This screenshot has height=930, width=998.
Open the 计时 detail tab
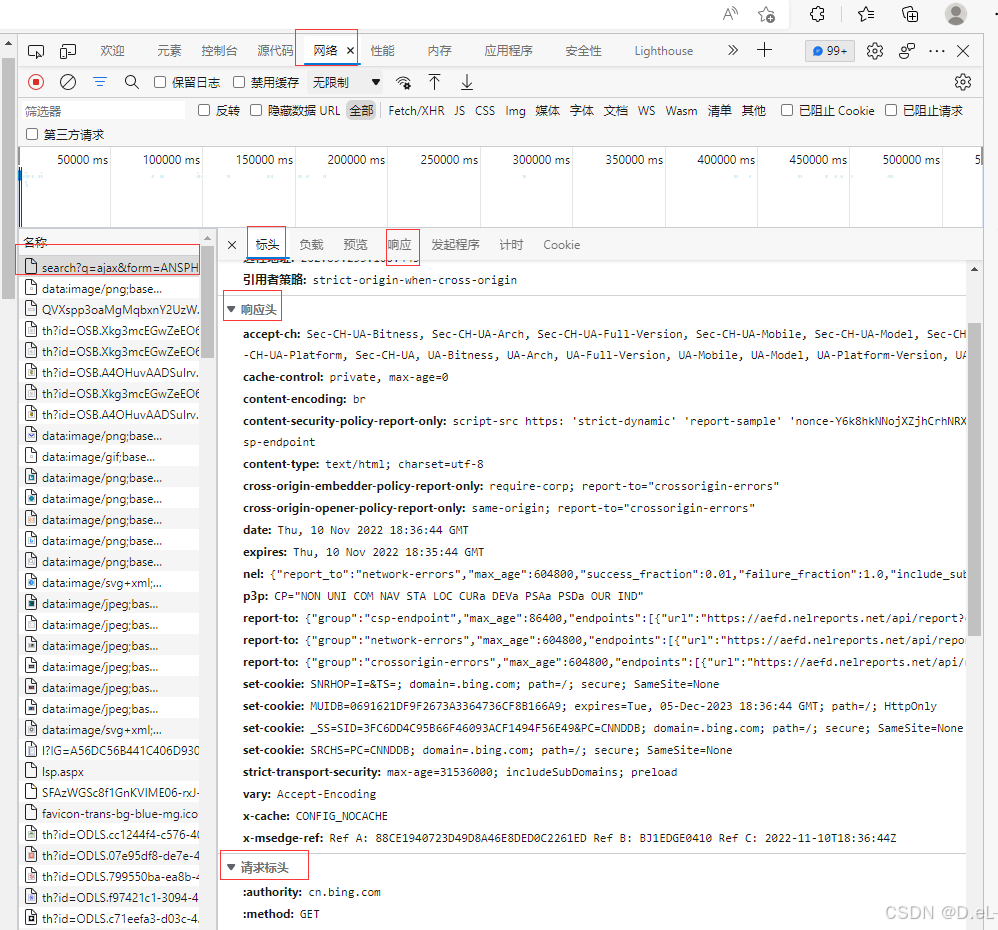(x=511, y=245)
